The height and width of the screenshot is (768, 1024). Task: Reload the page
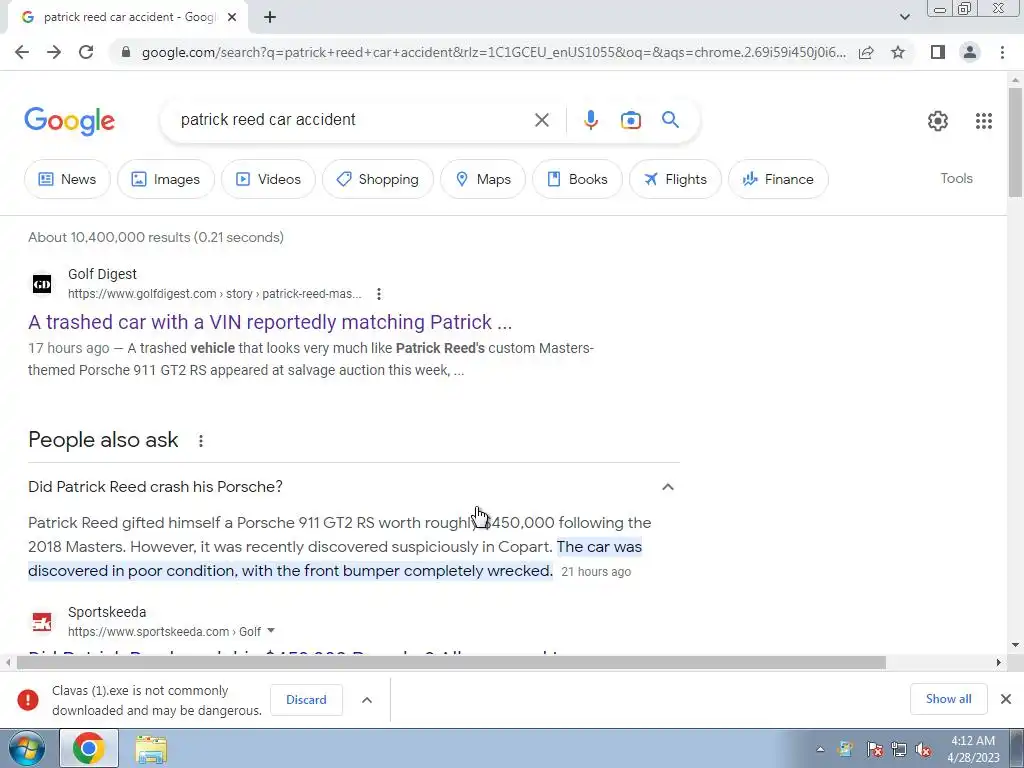[86, 52]
